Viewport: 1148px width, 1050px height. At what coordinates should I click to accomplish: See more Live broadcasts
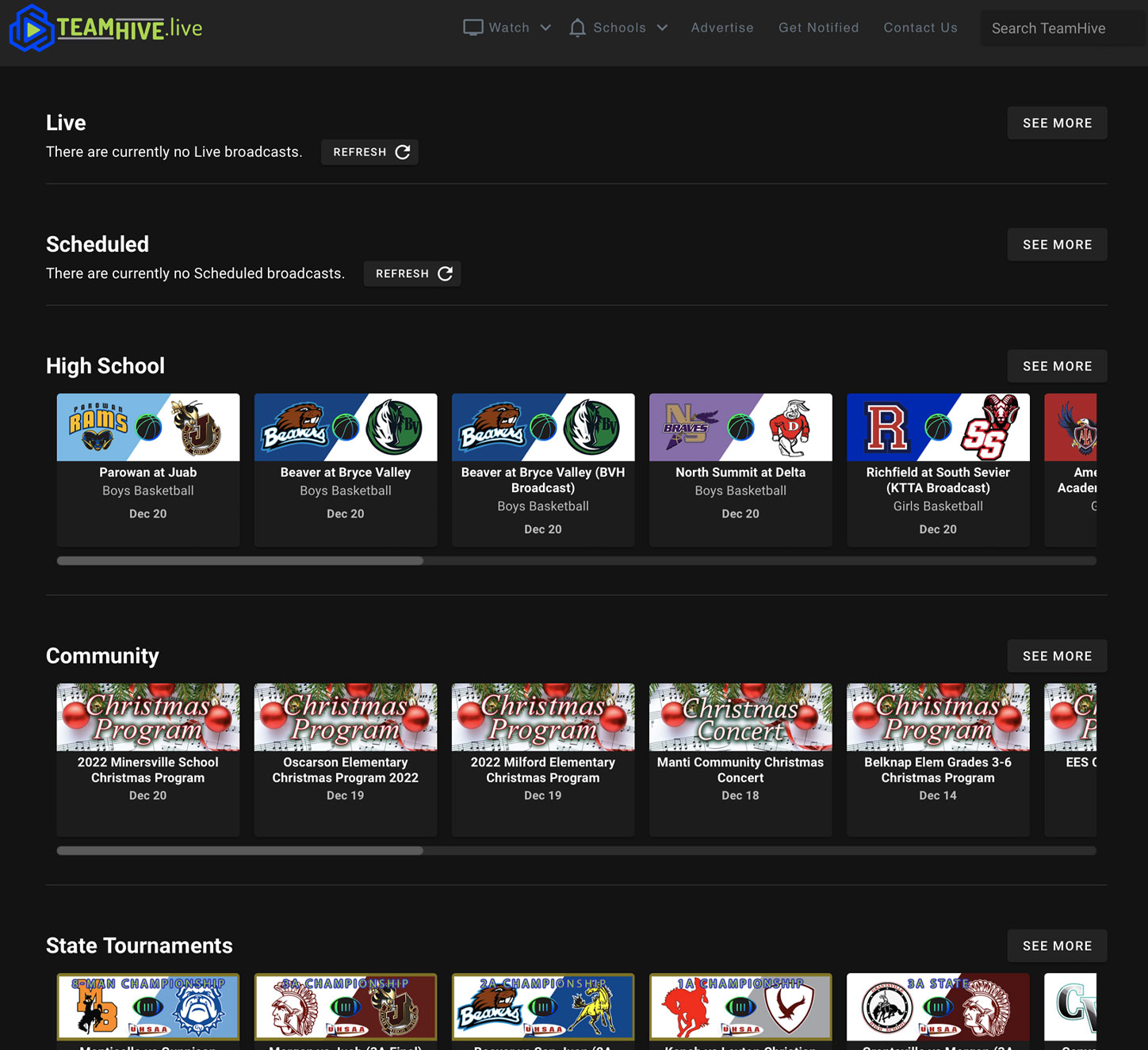(1057, 123)
